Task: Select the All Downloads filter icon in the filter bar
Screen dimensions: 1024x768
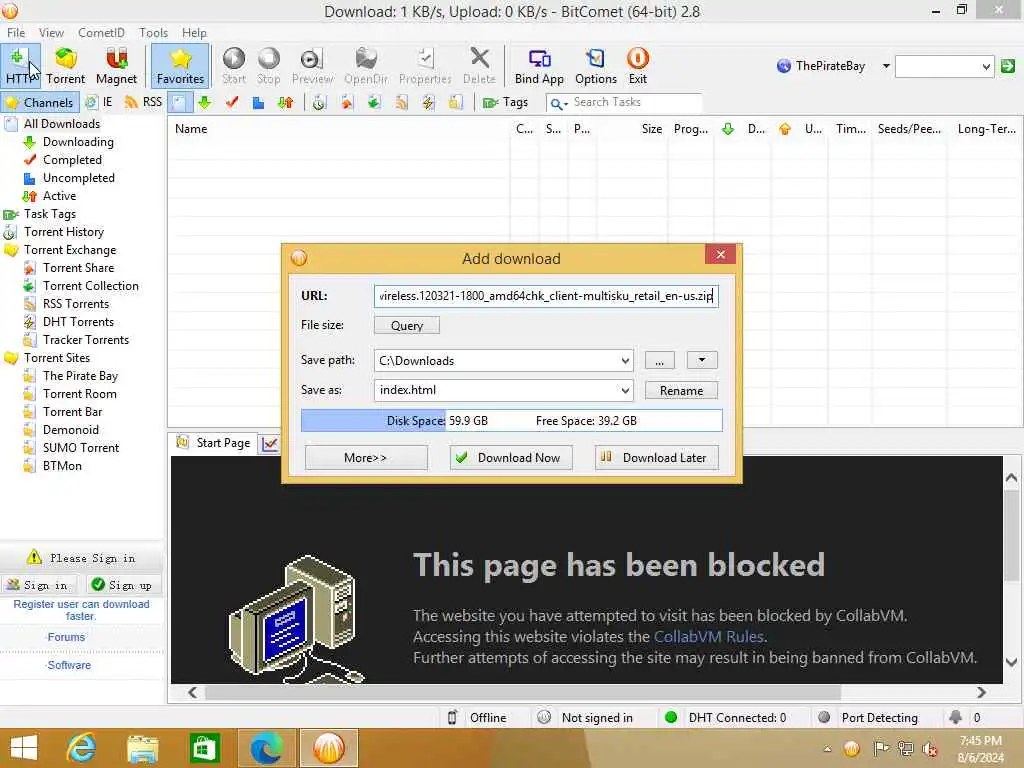Action: (x=179, y=103)
